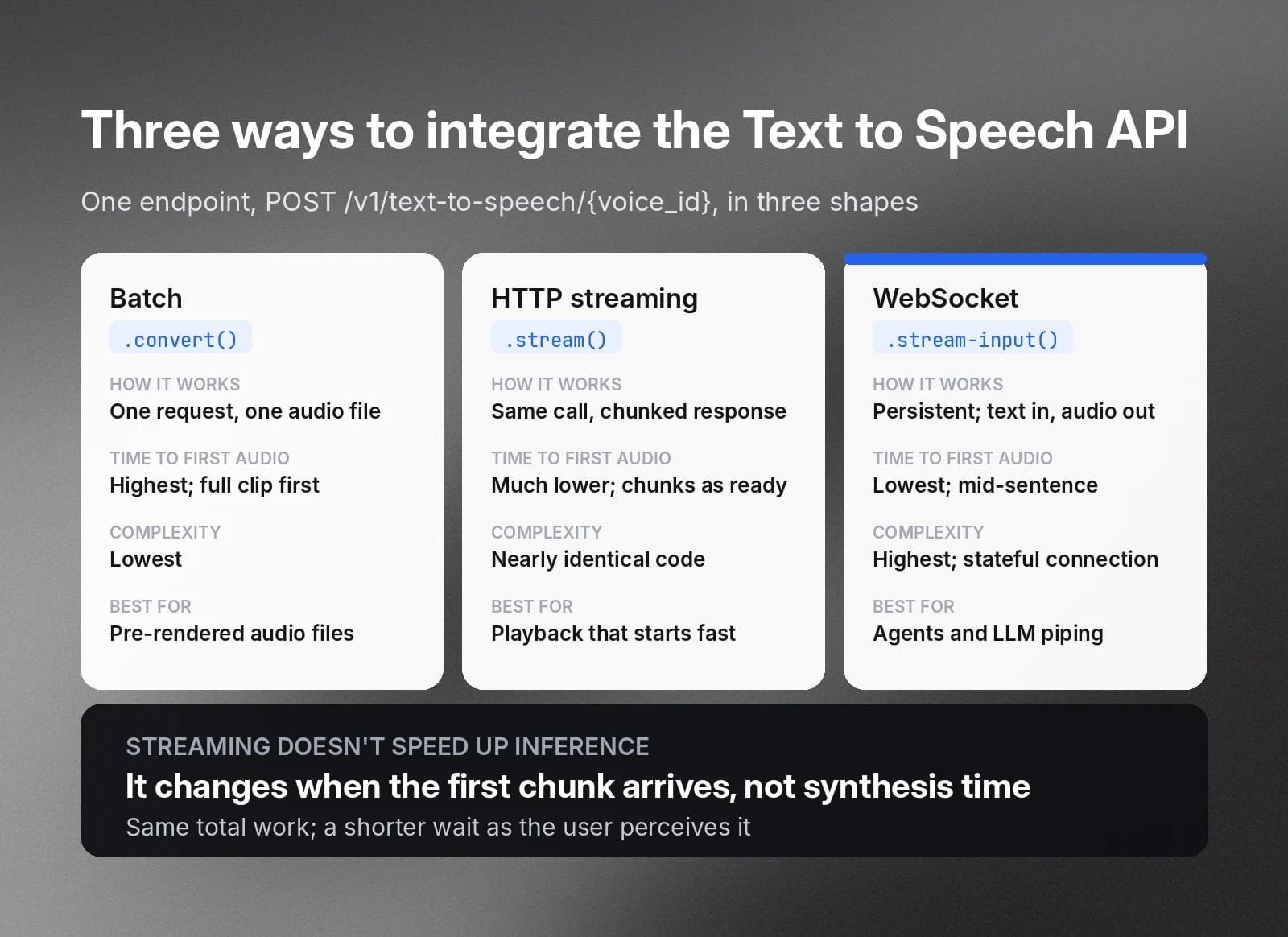Click the "Batch" card heading

pos(146,299)
